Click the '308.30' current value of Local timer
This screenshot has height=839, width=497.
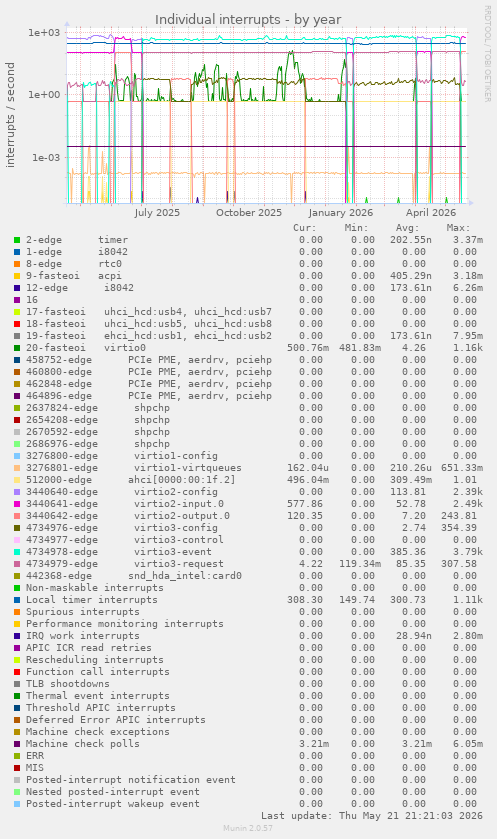point(305,600)
